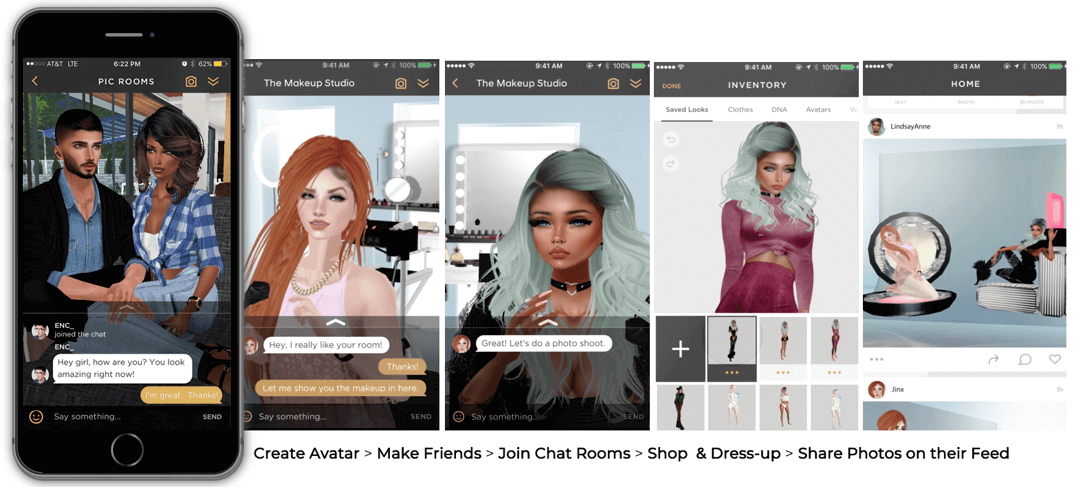1081x487 pixels.
Task: Go back from the Pic Rooms screen
Action: click(35, 81)
